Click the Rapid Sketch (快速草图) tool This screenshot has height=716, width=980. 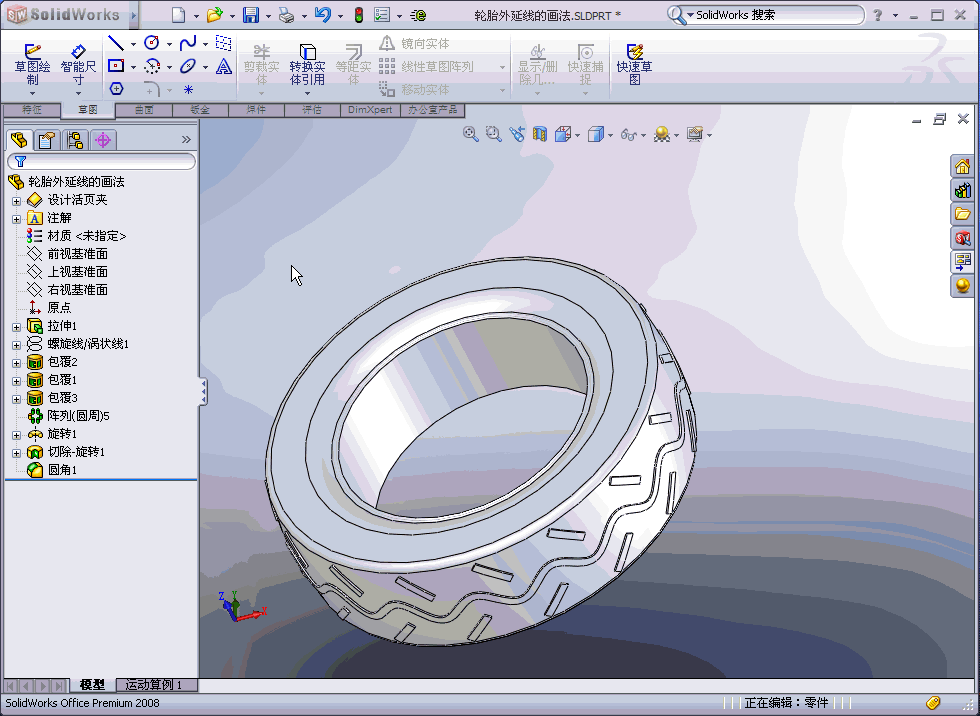634,65
